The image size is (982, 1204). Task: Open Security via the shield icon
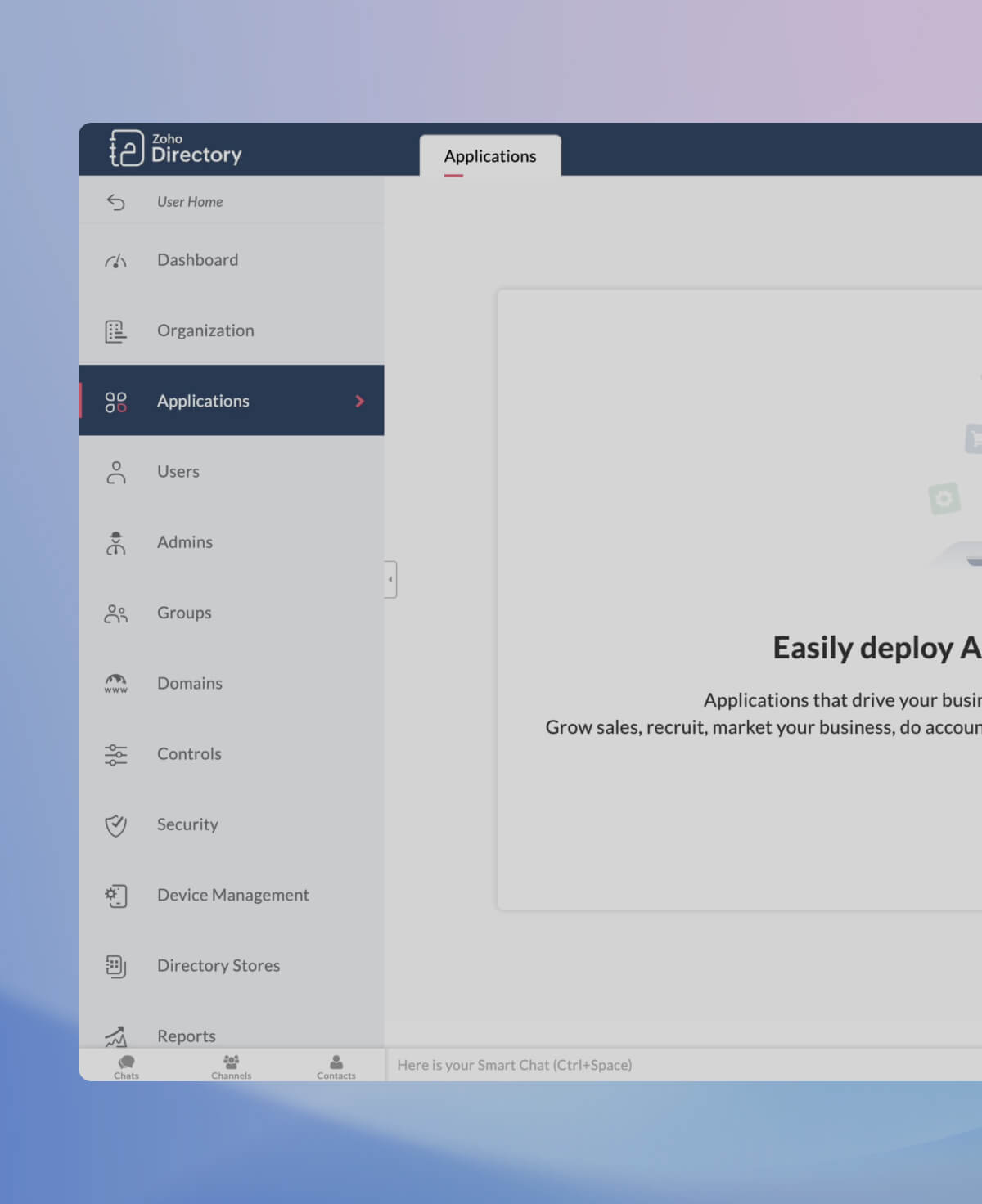pyautogui.click(x=115, y=825)
